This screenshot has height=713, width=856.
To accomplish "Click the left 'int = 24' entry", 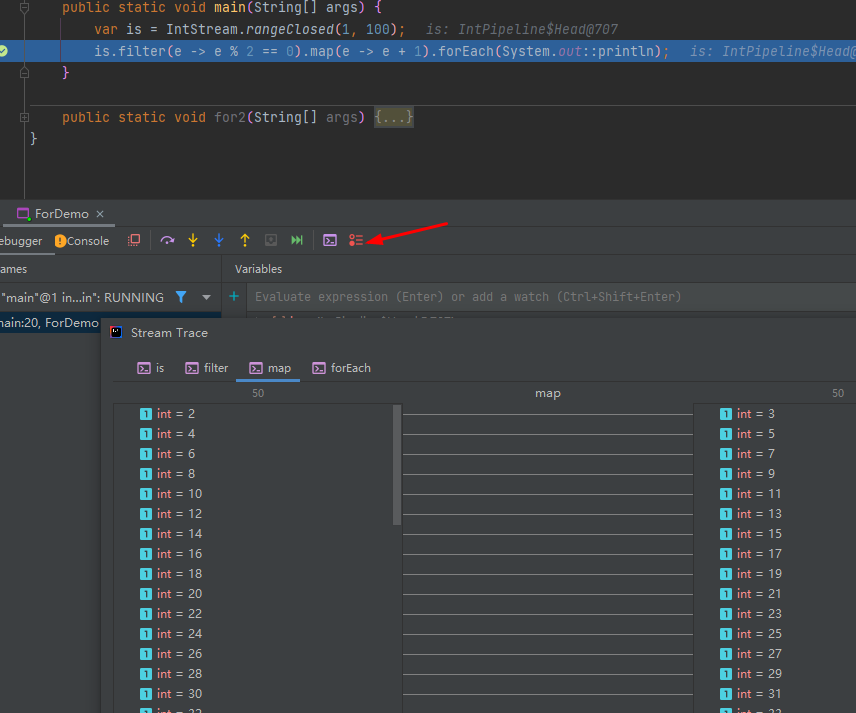I will click(x=171, y=634).
